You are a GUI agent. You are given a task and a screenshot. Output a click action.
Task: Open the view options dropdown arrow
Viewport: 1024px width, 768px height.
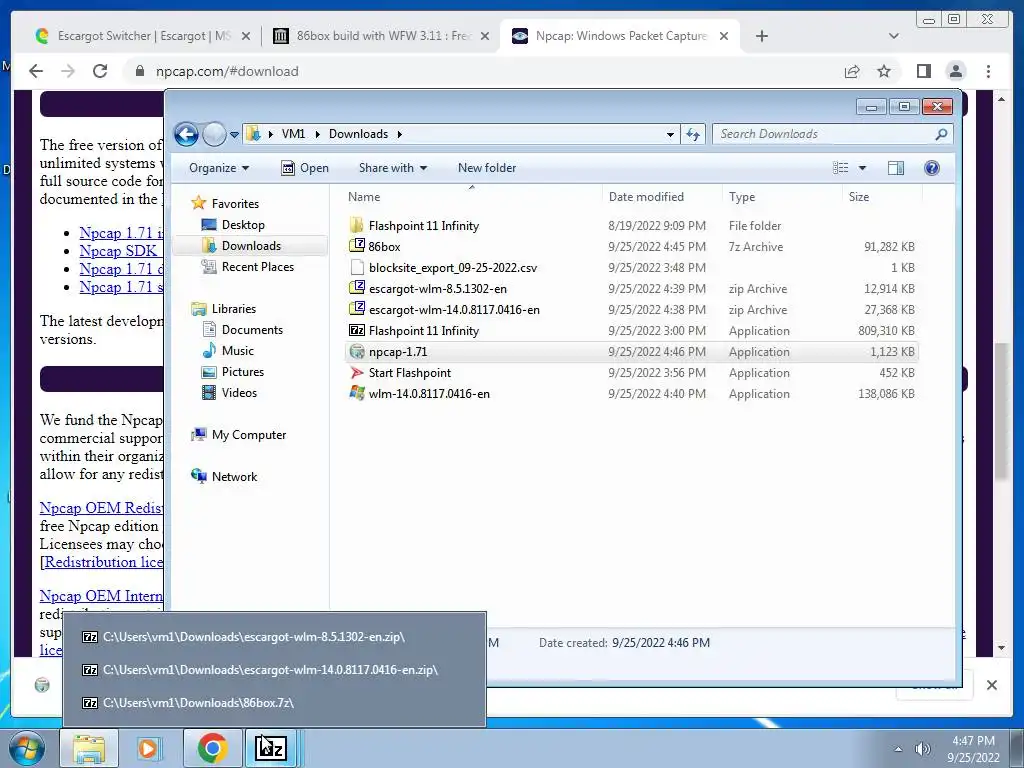pyautogui.click(x=862, y=168)
